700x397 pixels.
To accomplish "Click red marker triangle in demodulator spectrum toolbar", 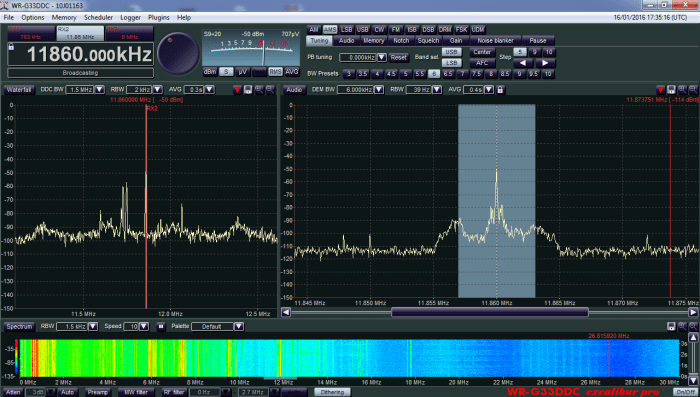I will pos(660,90).
